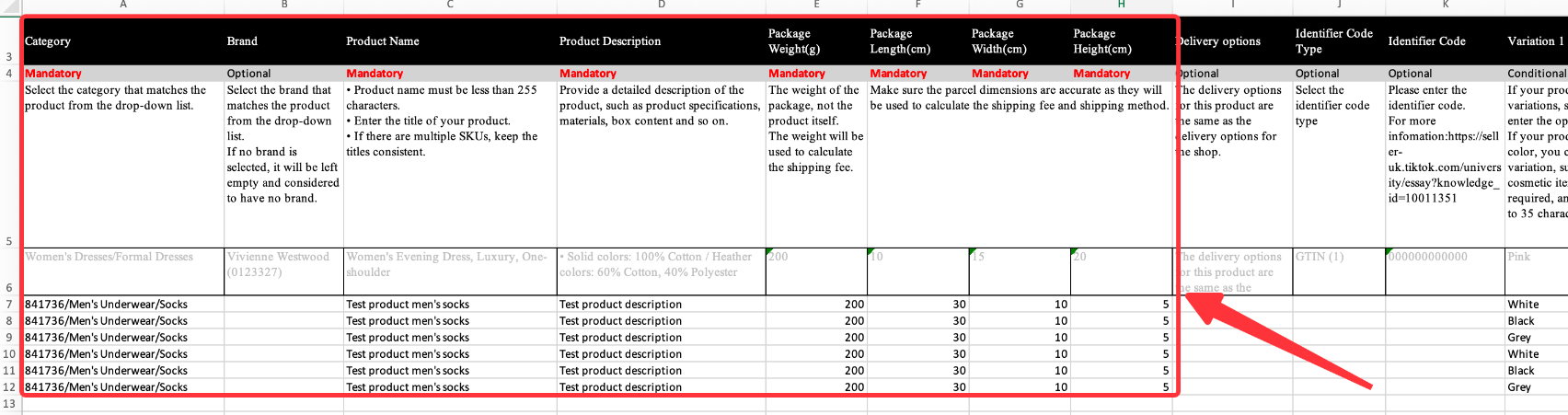Click the Delivery options header cell

tap(1233, 41)
